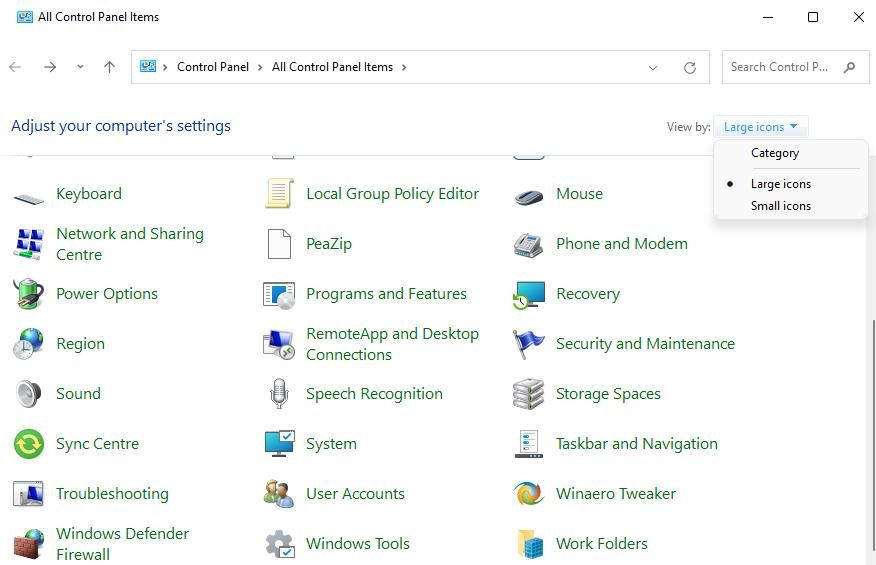The image size is (876, 565).
Task: Refresh the Control Panel view
Action: pyautogui.click(x=689, y=68)
